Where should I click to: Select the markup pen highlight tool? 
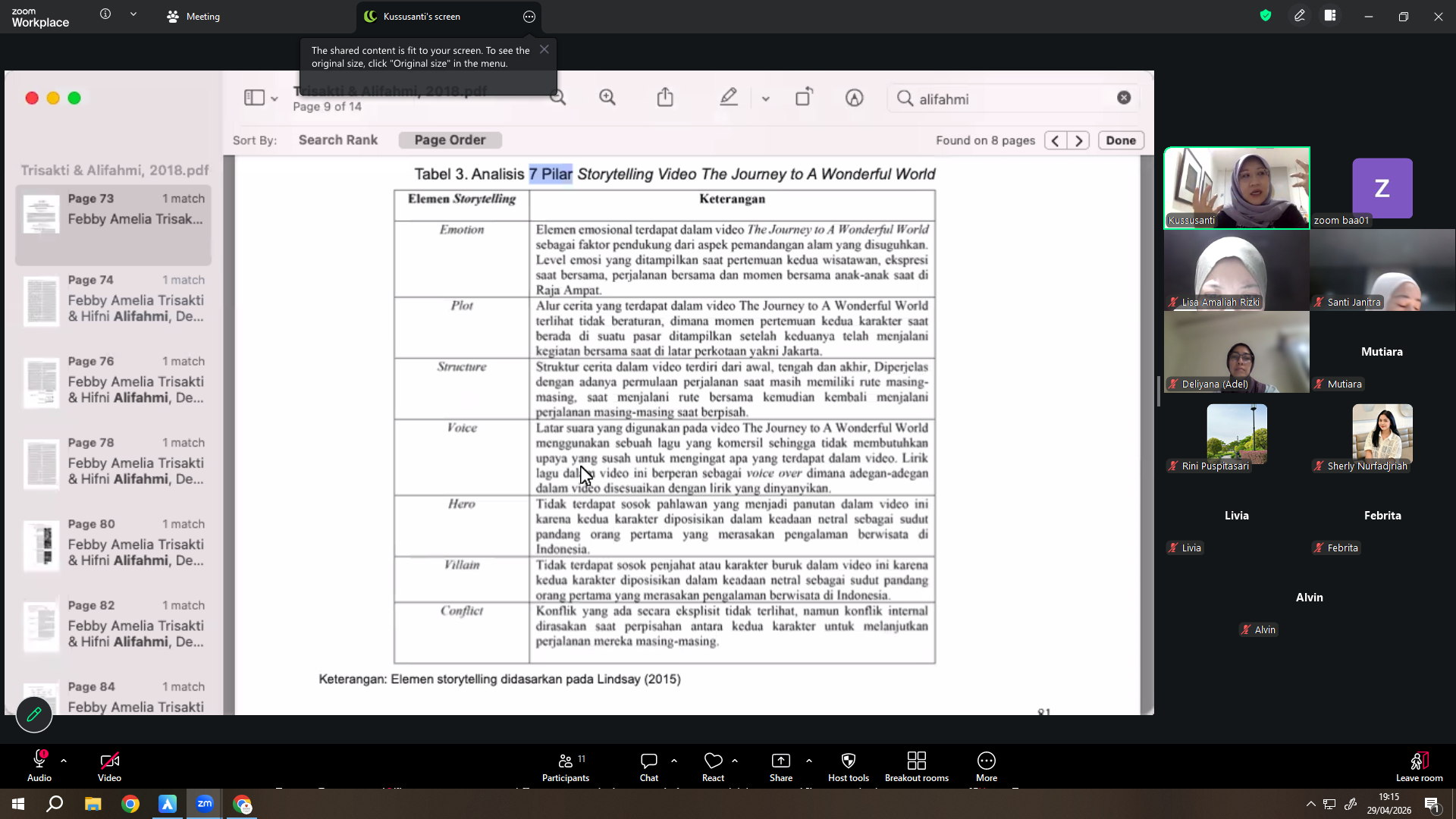point(729,97)
